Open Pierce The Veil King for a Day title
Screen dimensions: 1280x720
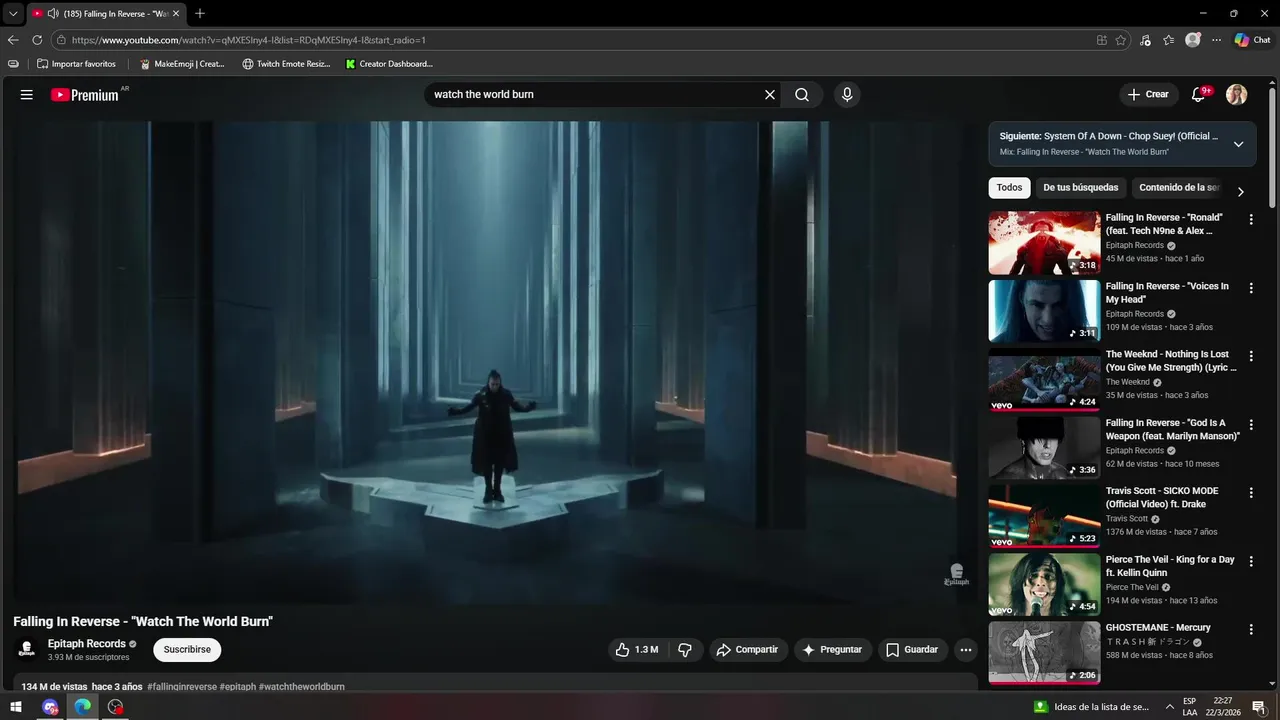(x=1170, y=566)
